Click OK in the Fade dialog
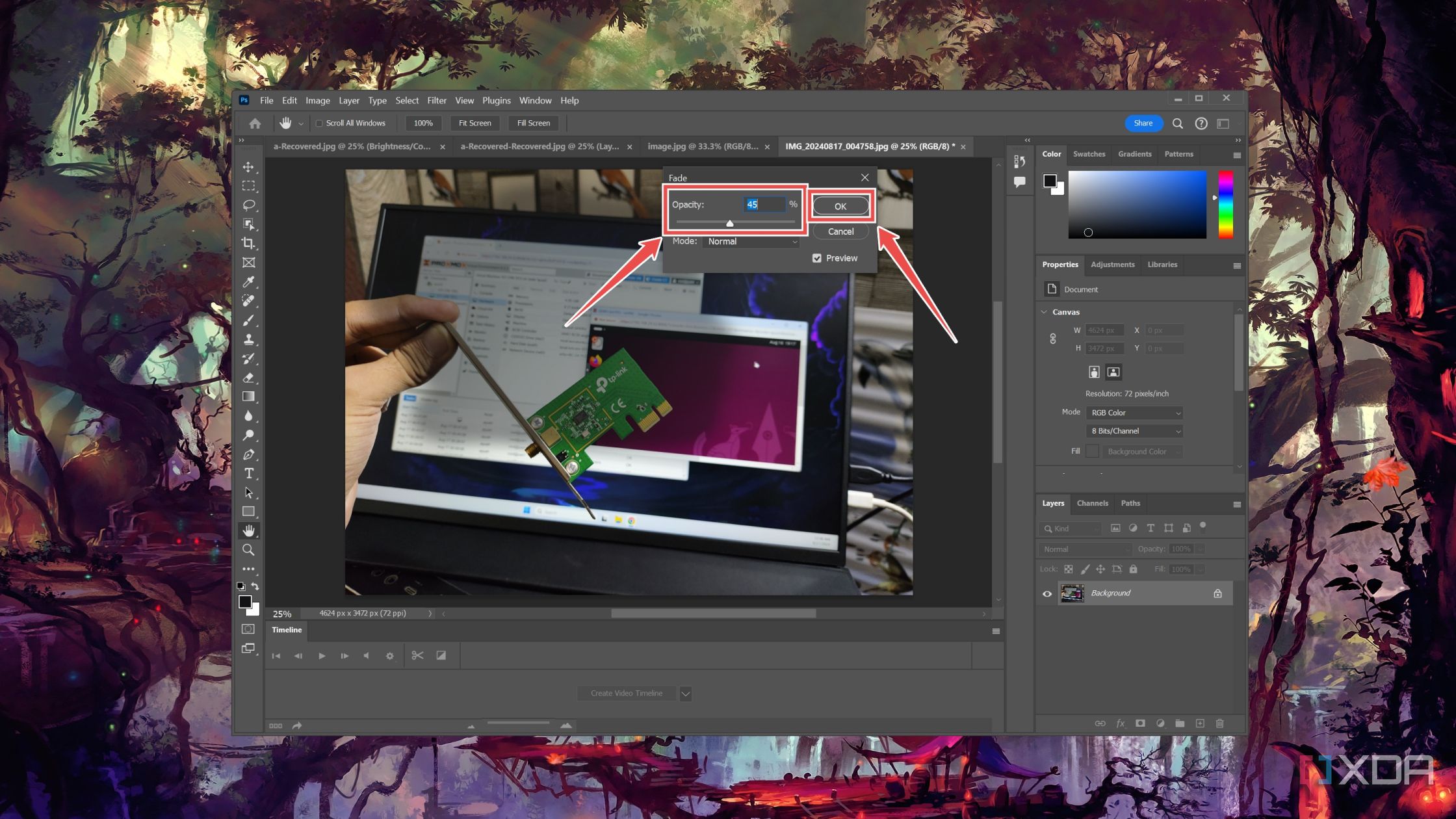 click(x=840, y=206)
